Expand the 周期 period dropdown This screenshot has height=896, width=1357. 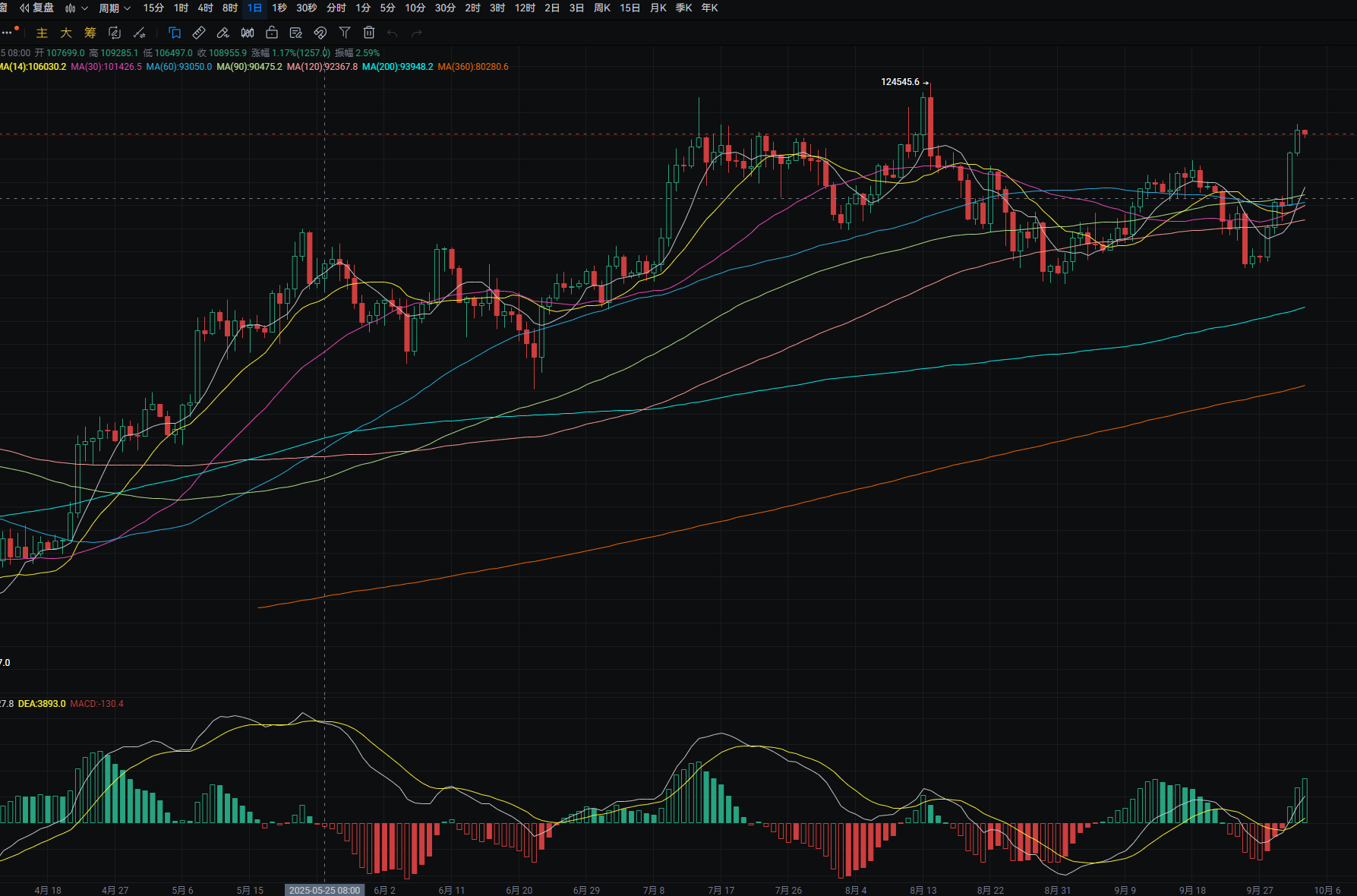115,8
